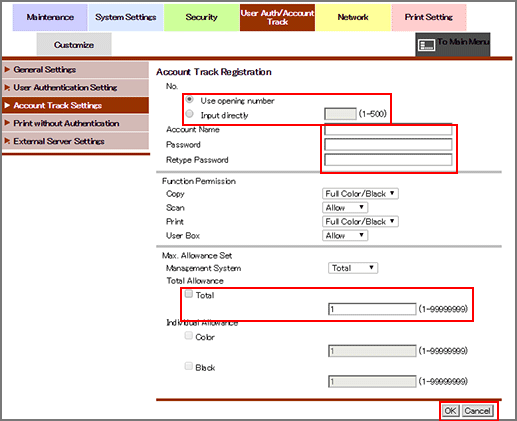Click the arrow icon beside General Settings
Image resolution: width=517 pixels, height=421 pixels.
[x=7, y=70]
